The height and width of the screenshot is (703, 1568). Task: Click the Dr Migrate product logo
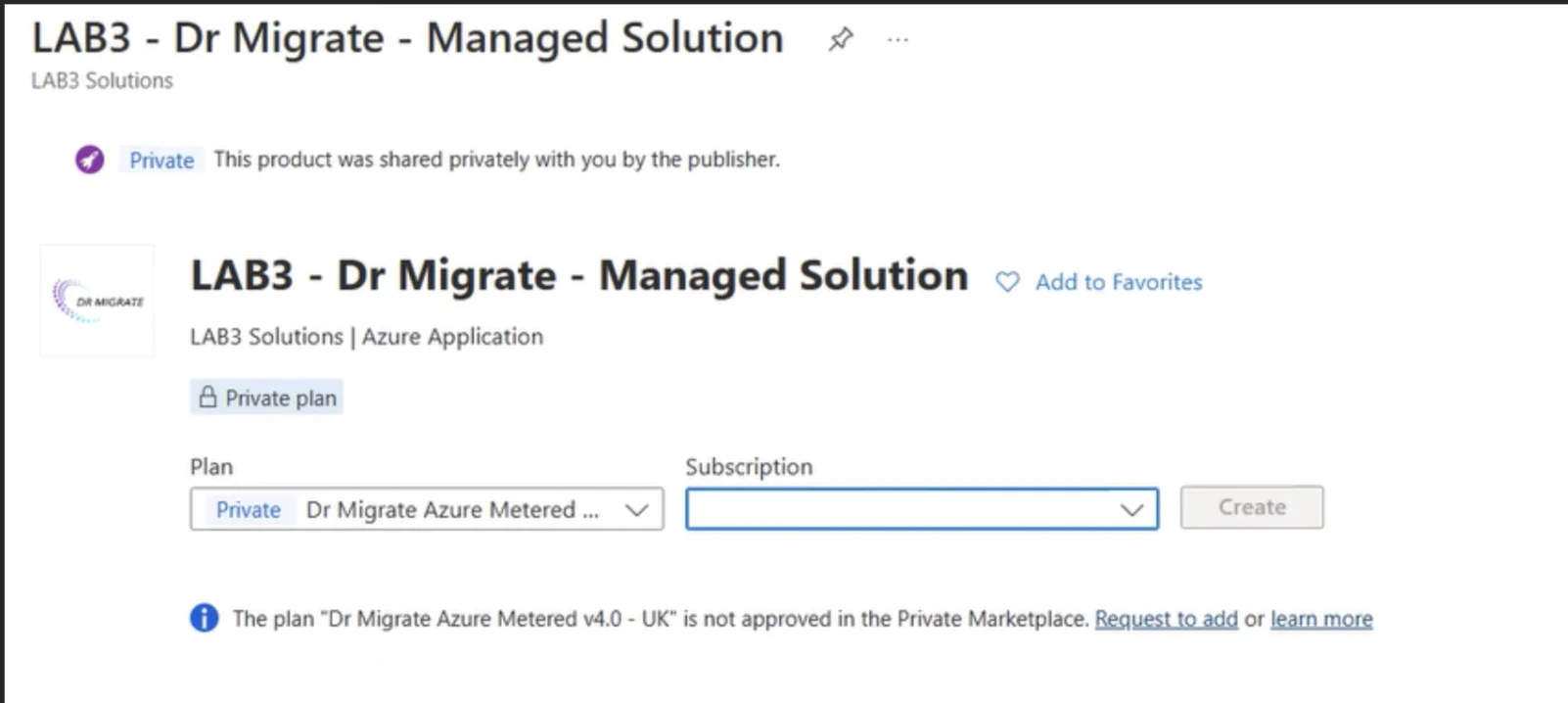(97, 301)
